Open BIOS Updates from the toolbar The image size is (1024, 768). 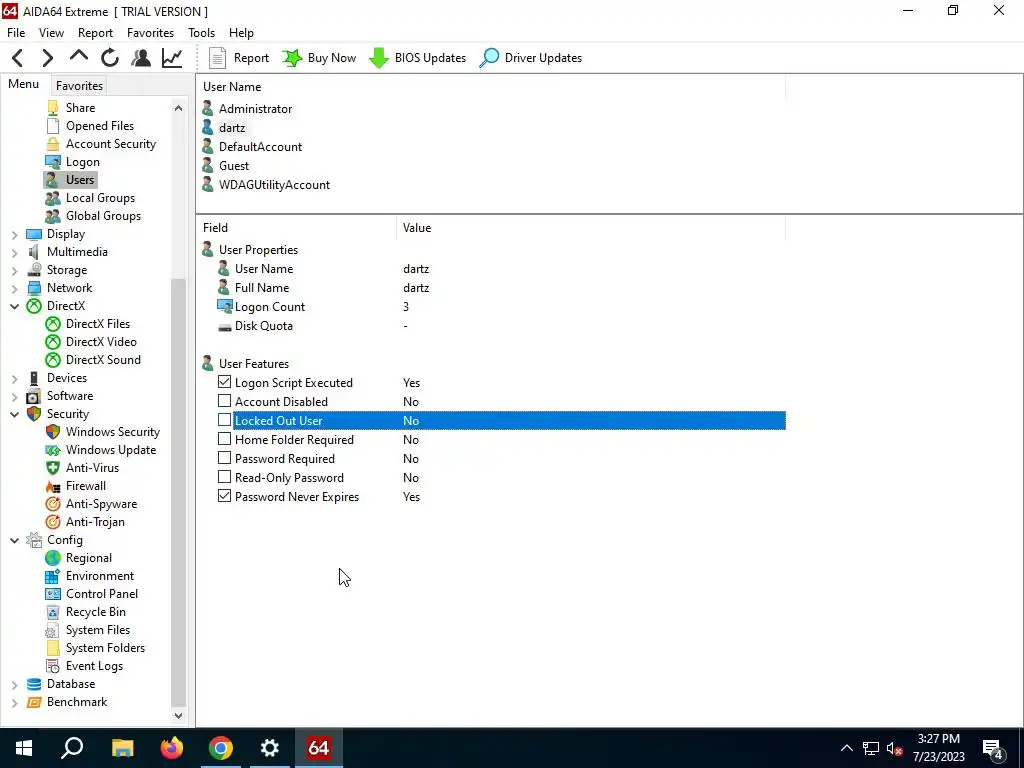coord(417,58)
